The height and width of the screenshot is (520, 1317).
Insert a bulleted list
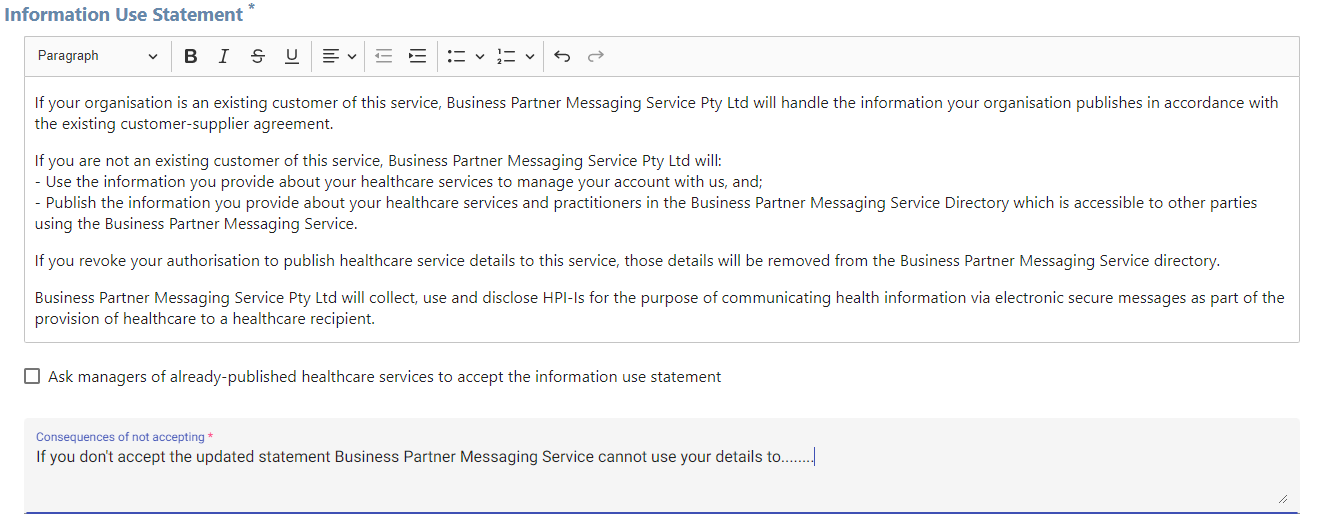point(457,57)
